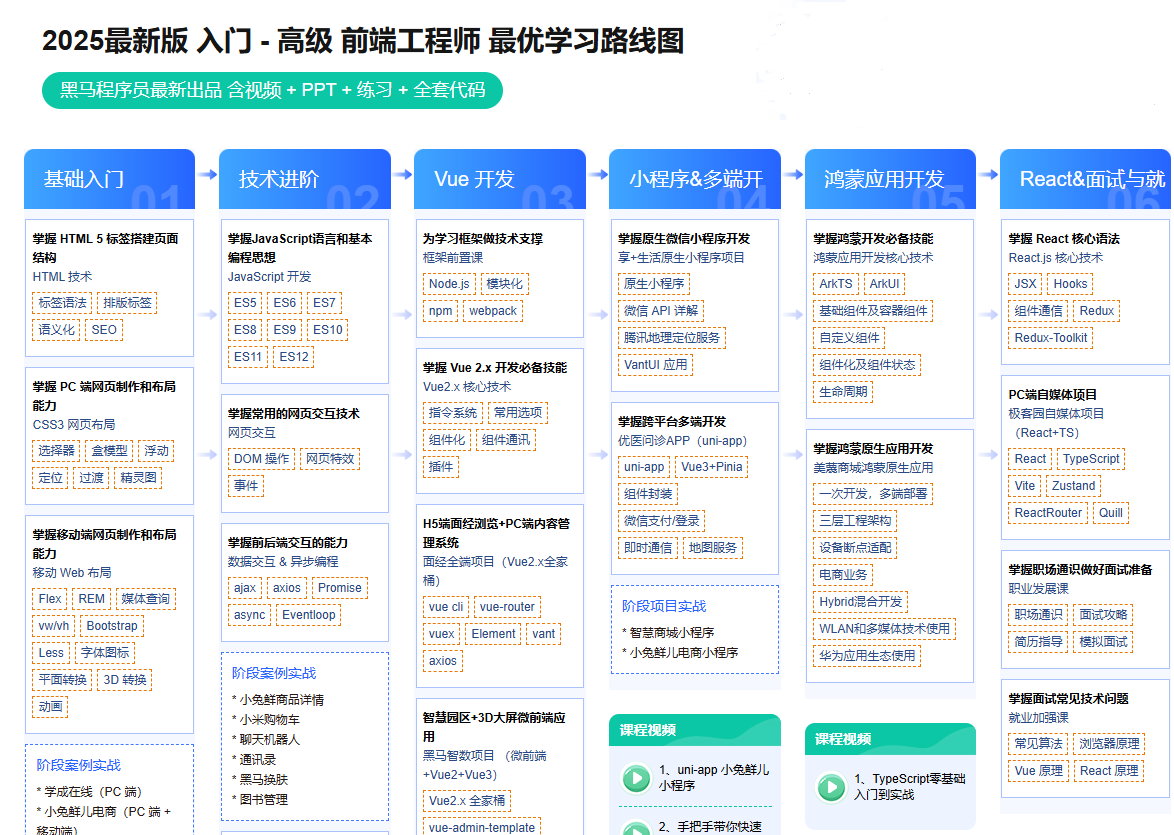This screenshot has width=1174, height=835.
Task: Click play icon beside TypeScript零基础入门到实战
Action: [x=831, y=786]
